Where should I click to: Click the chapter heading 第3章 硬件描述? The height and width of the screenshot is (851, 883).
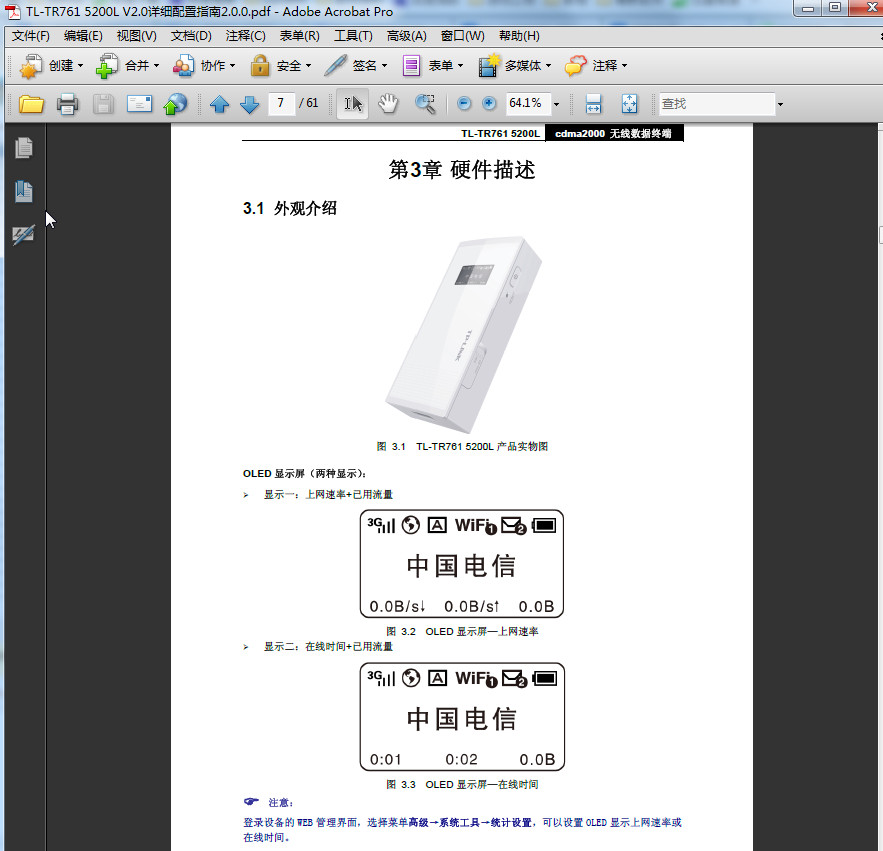click(x=462, y=170)
